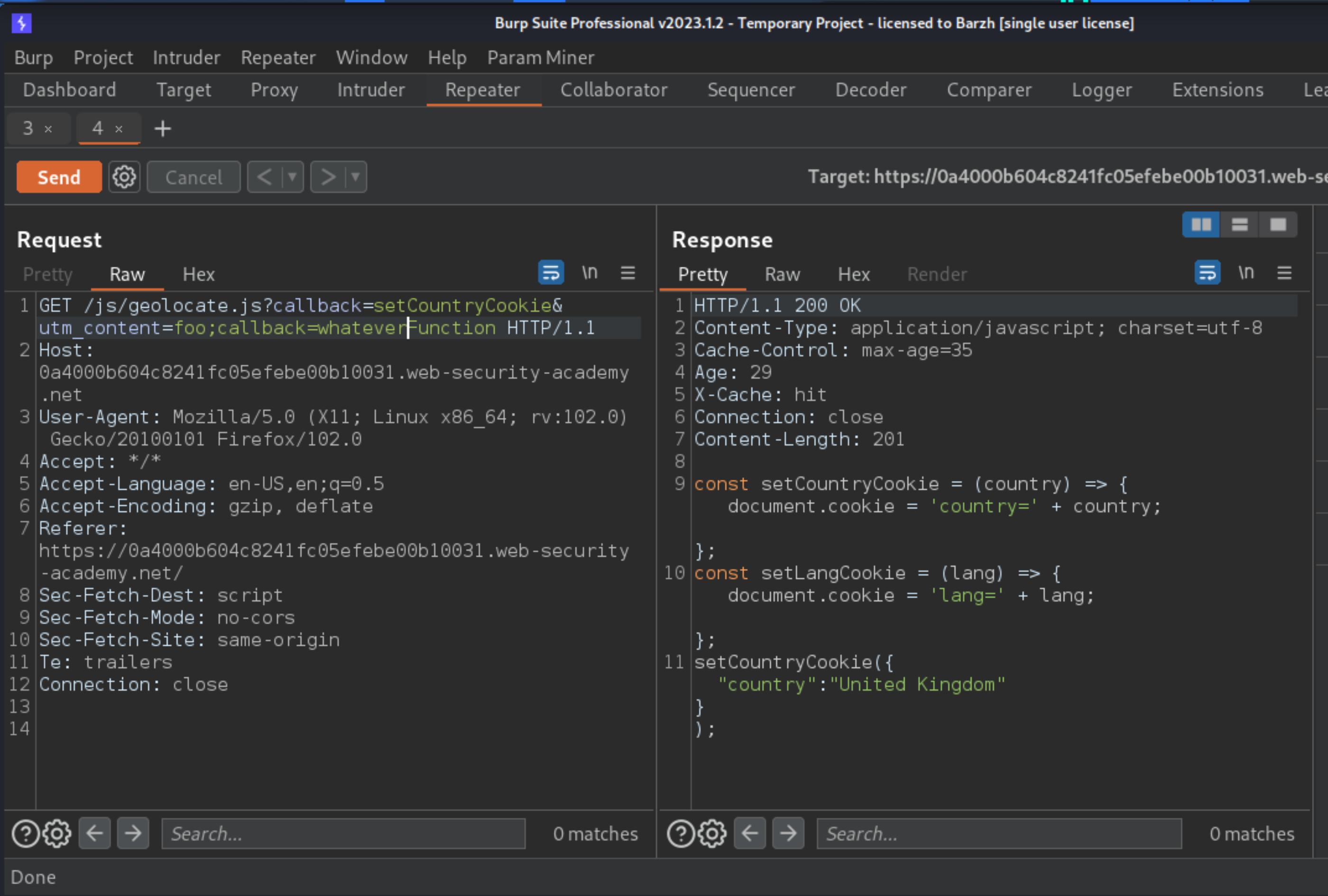The height and width of the screenshot is (896, 1328).
Task: Click the Burp Suite logo icon
Action: click(22, 23)
